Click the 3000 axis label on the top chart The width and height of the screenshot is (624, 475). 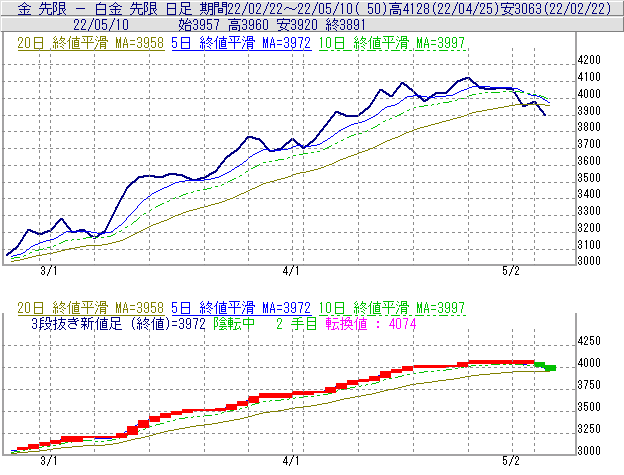[x=589, y=261]
